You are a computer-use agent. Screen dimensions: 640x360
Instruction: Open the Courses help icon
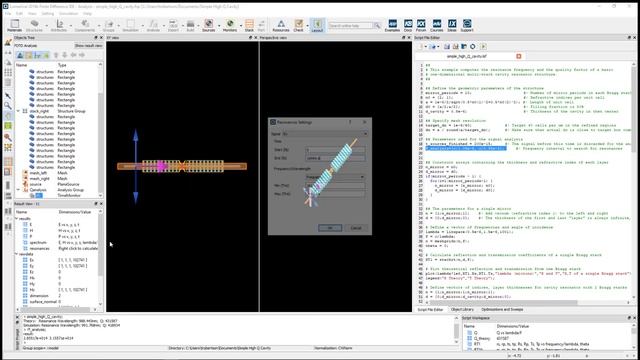pyautogui.click(x=436, y=25)
